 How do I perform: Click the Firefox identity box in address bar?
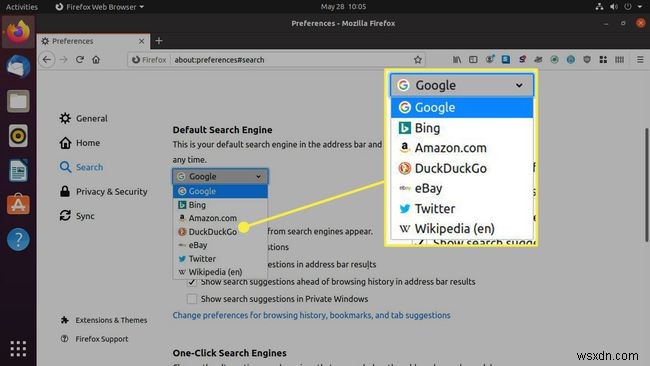tap(149, 60)
